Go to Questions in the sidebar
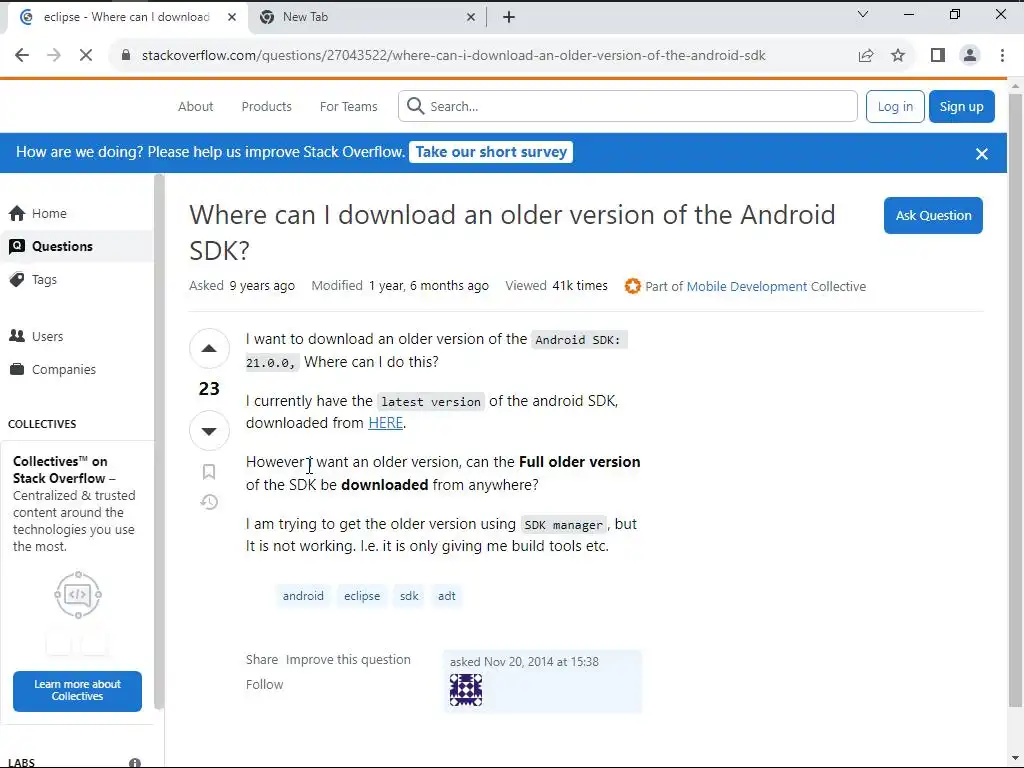1024x768 pixels. pyautogui.click(x=77, y=246)
